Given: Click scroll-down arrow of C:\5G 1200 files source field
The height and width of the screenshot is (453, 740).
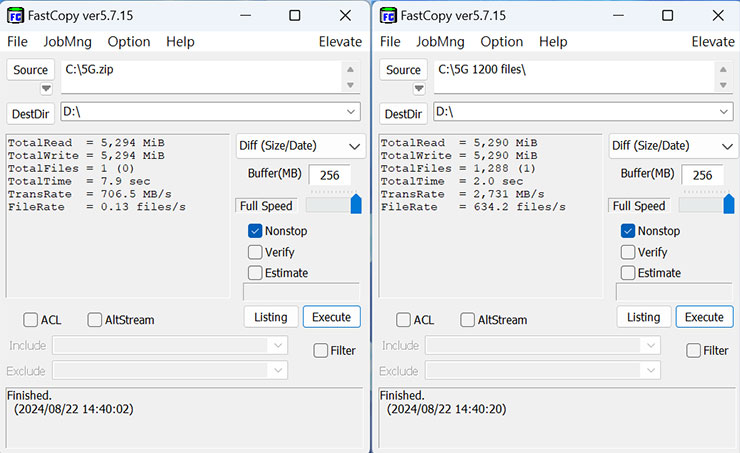Looking at the screenshot, I should coord(723,85).
